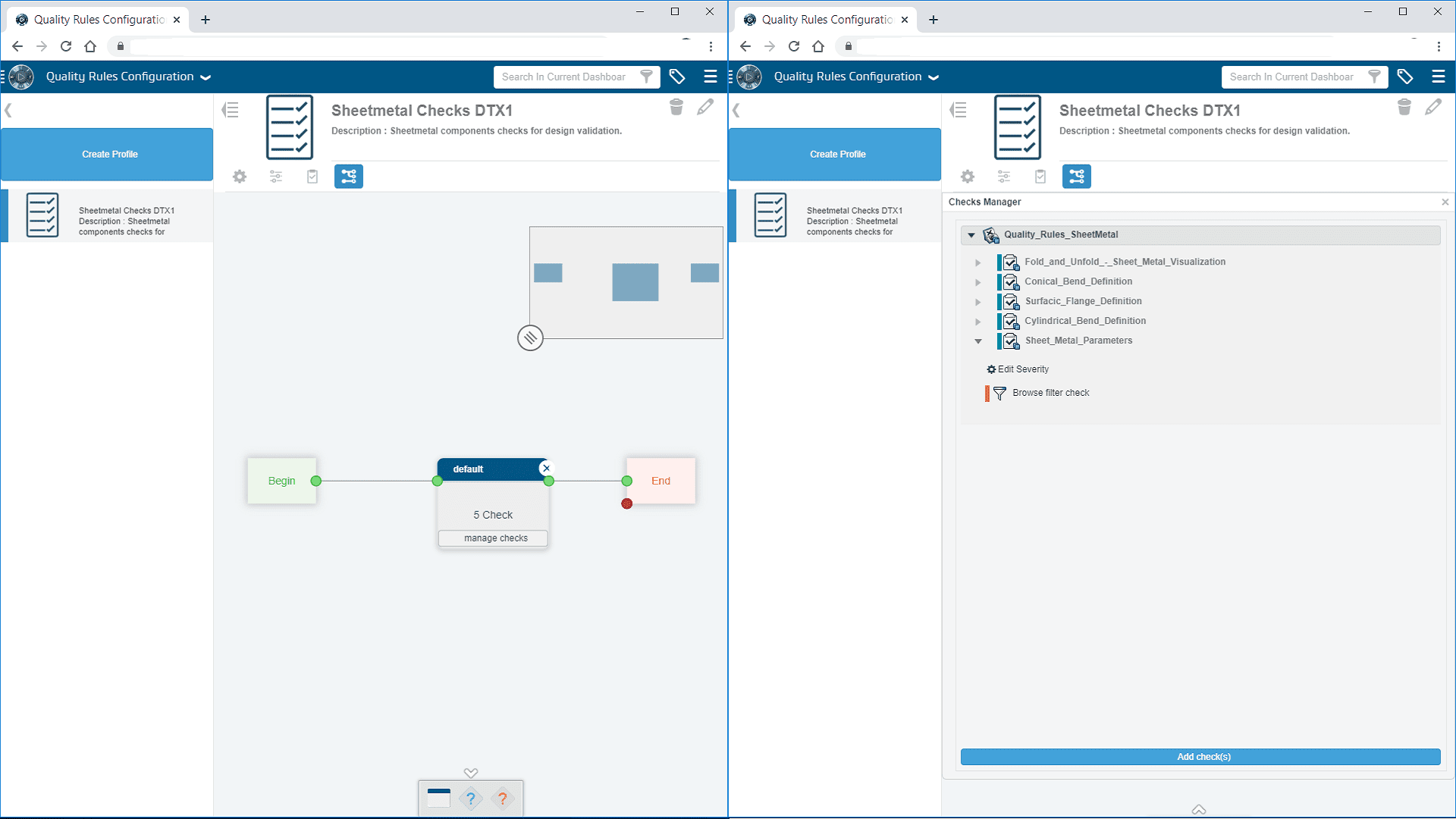Viewport: 1456px width, 819px height.
Task: Toggle visibility of Quality_Rules_SheetMetal group
Action: coord(971,234)
